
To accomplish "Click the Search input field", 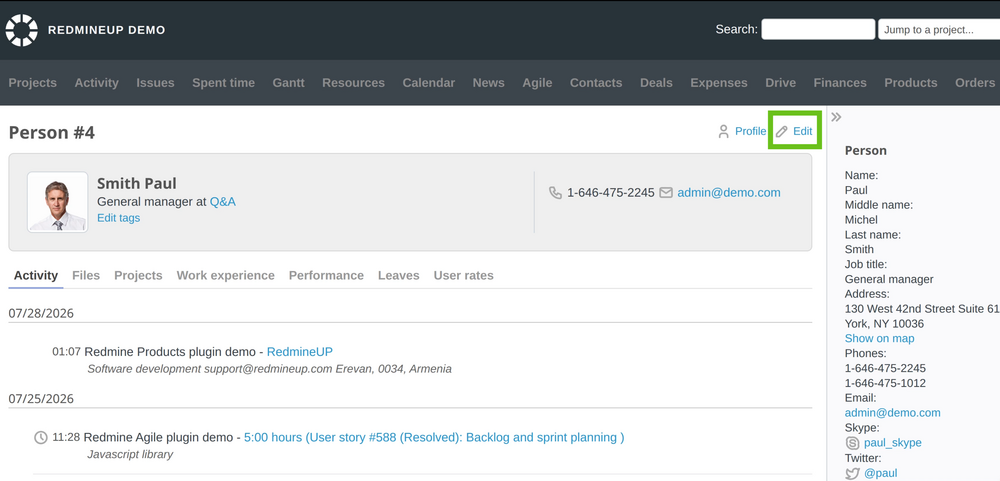I will 818,29.
